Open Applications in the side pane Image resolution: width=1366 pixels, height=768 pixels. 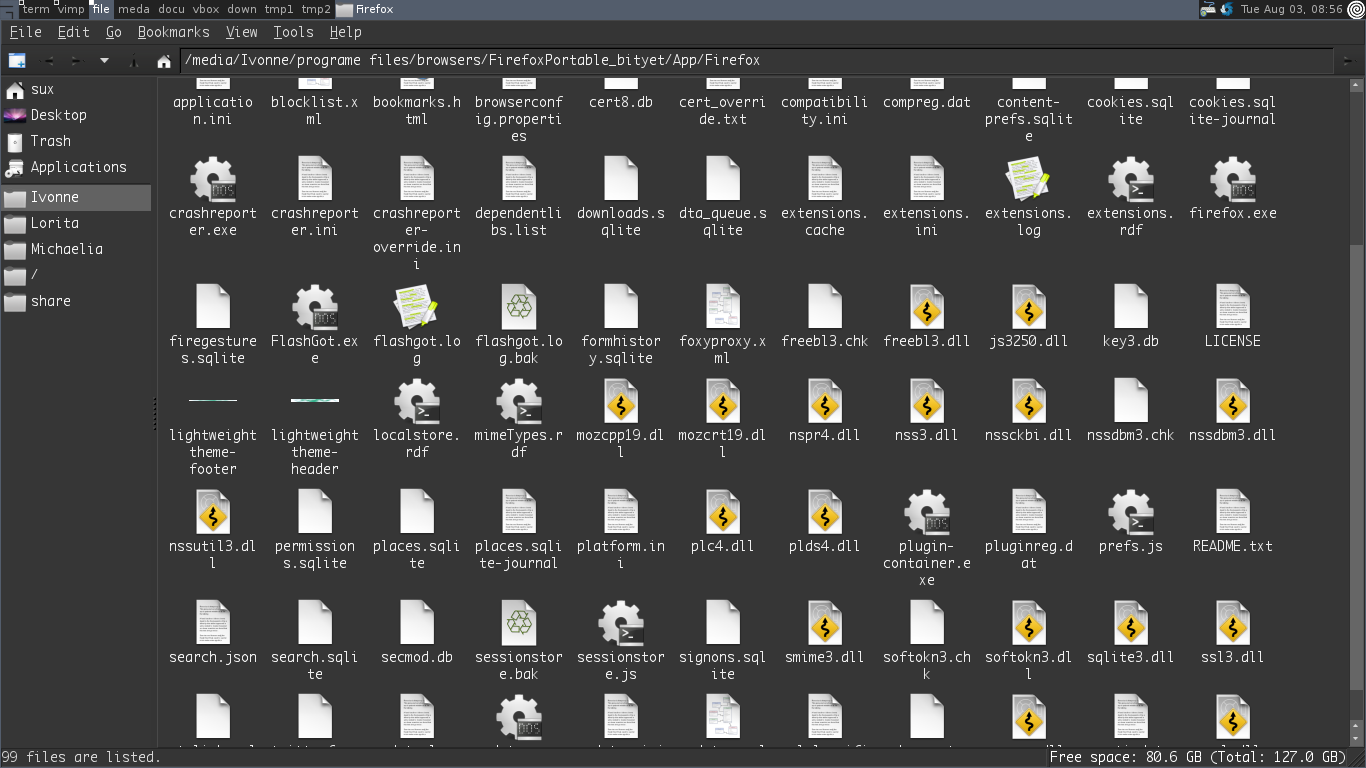point(76,167)
